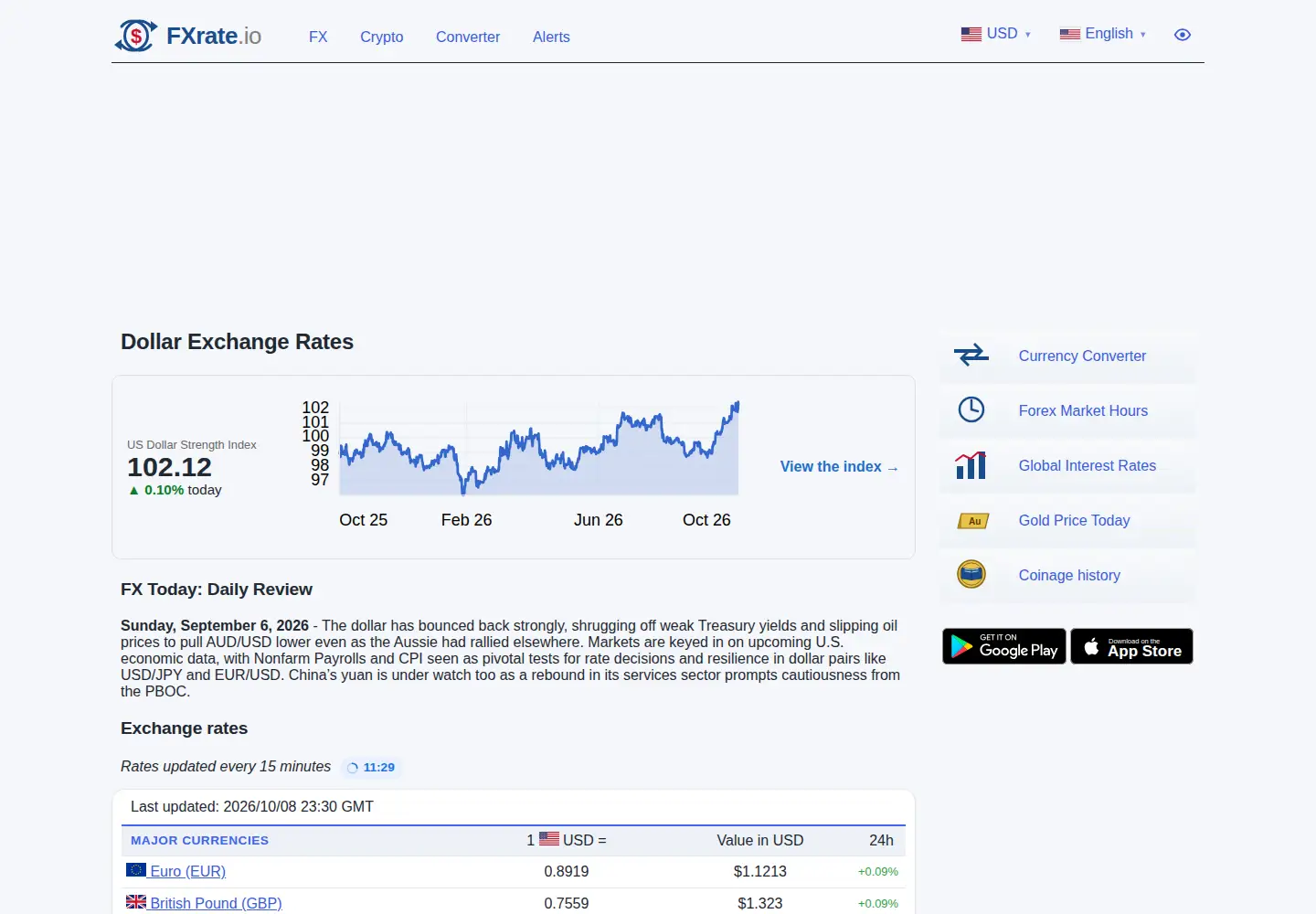Click the US flag in table header
This screenshot has width=1316, height=914.
549,838
